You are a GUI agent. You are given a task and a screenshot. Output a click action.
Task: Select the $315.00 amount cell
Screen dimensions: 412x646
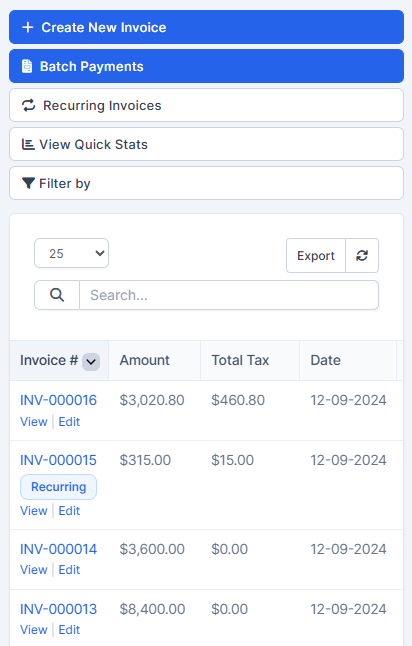click(x=145, y=460)
